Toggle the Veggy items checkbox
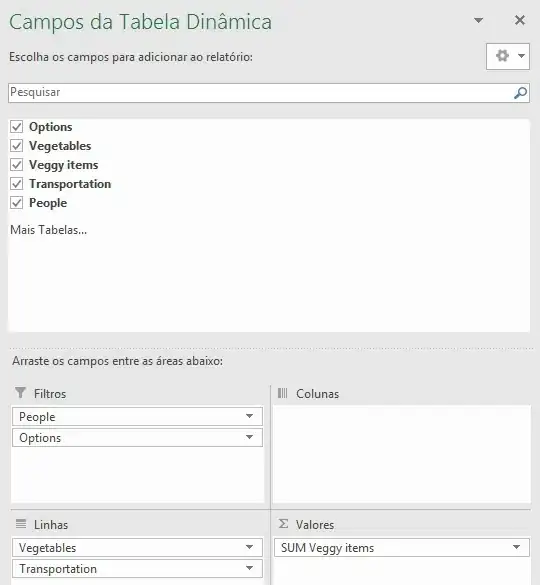 coord(16,165)
